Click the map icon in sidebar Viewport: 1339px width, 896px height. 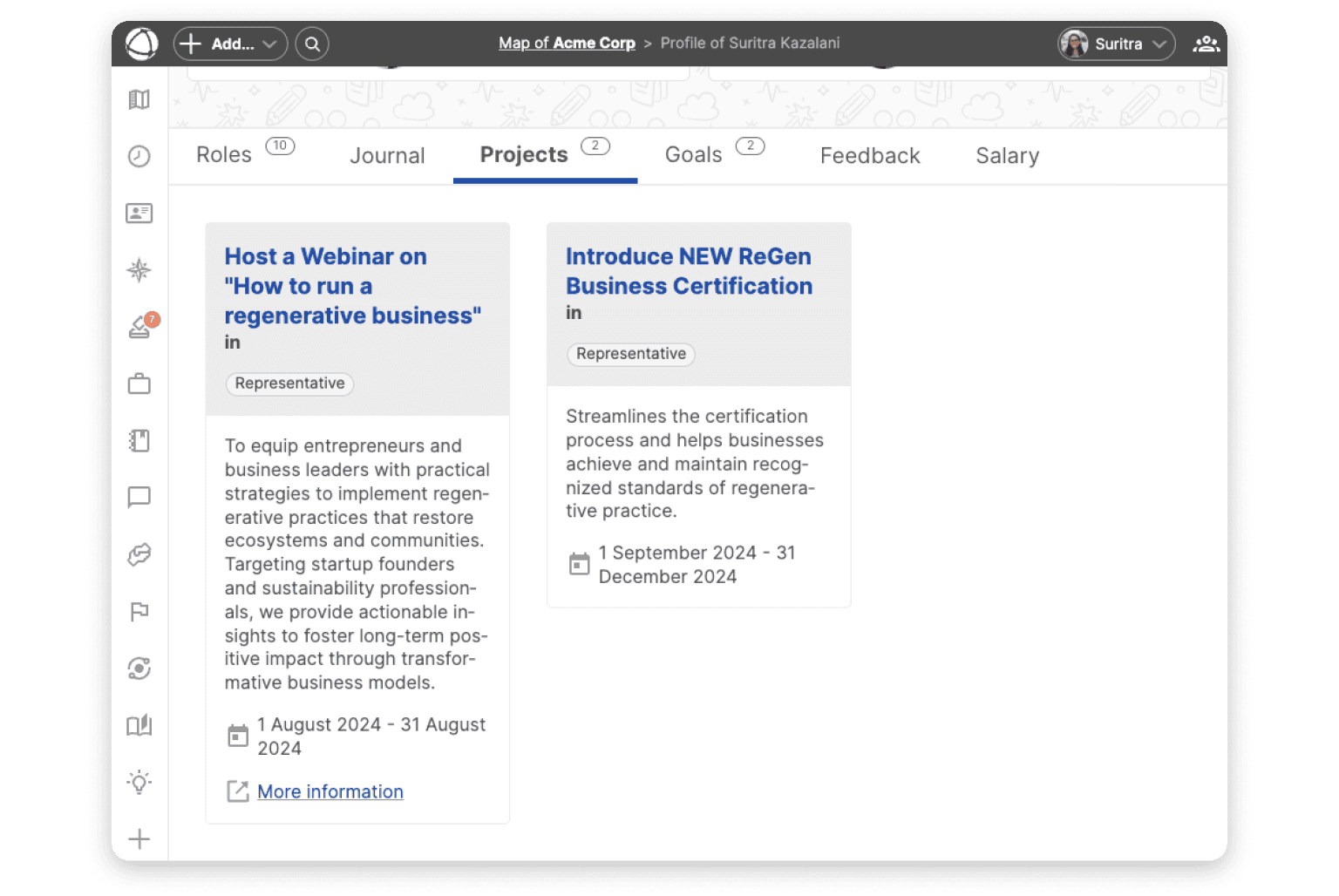139,99
